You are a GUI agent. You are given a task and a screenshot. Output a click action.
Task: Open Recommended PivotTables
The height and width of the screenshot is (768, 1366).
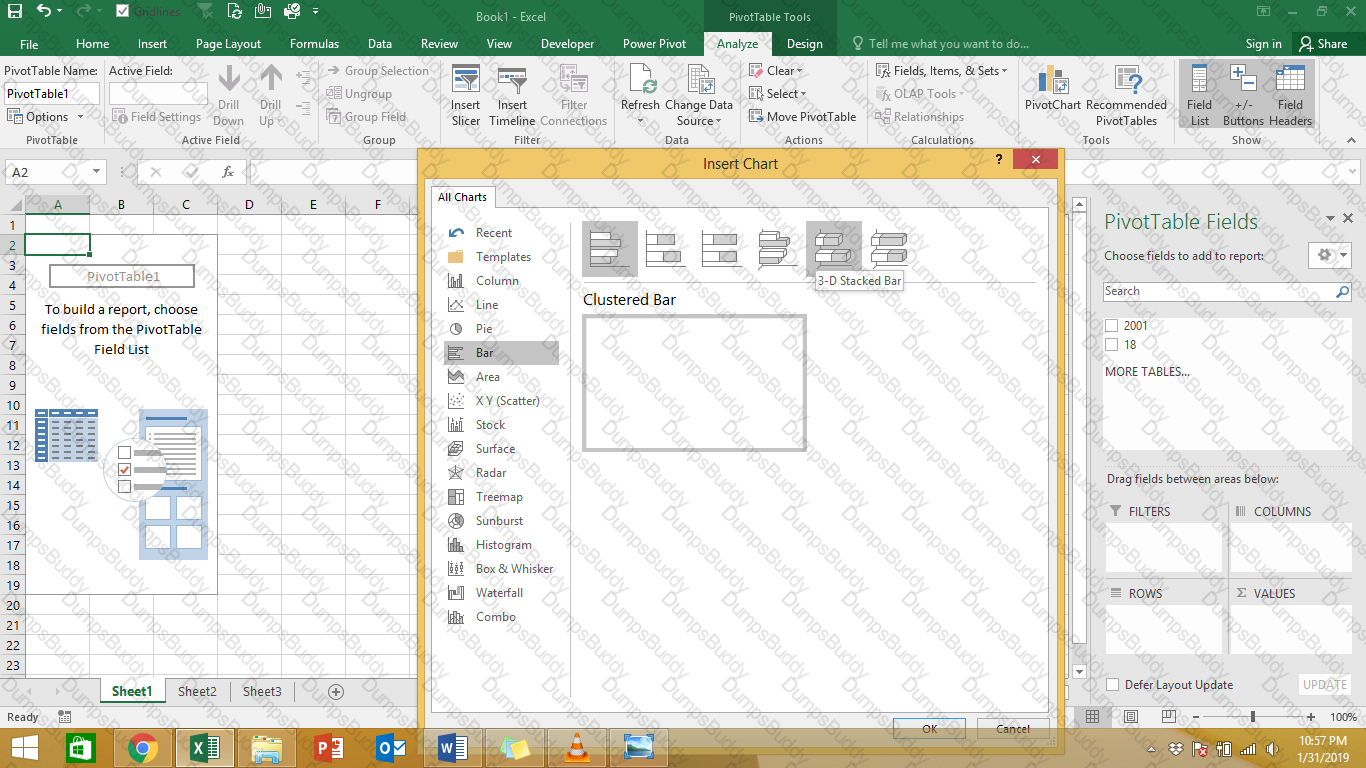[x=1126, y=96]
